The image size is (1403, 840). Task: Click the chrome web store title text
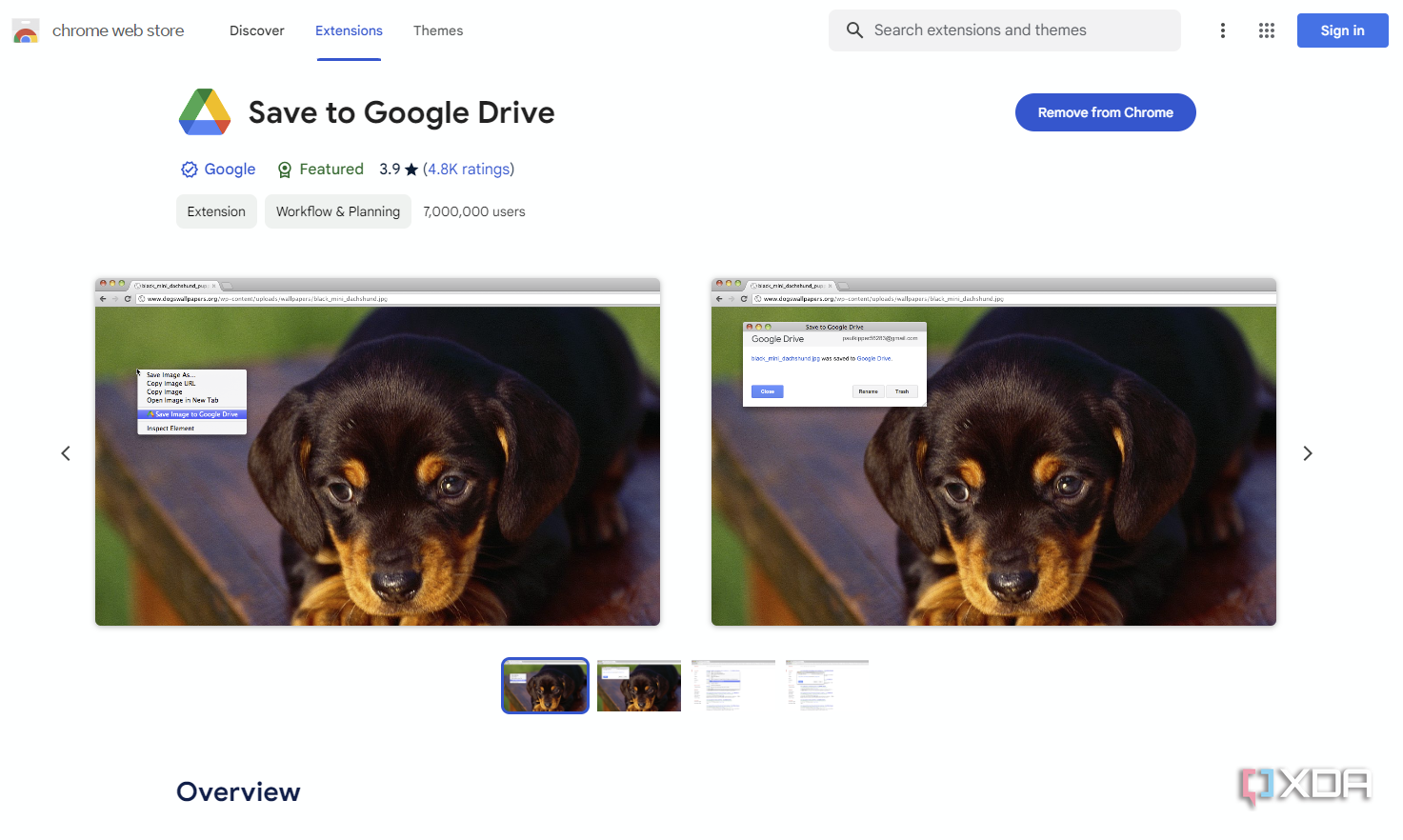point(118,30)
